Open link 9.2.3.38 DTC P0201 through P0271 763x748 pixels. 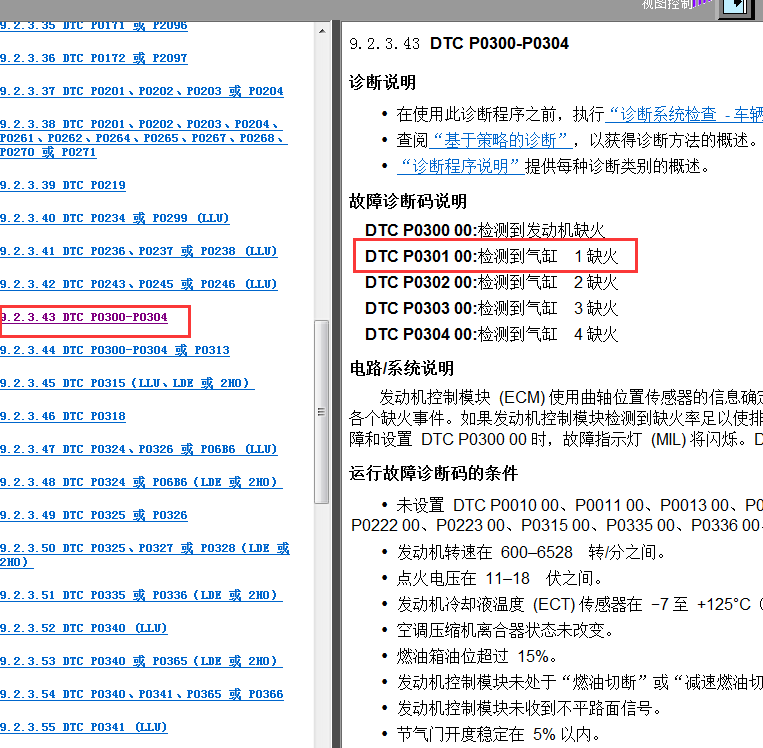144,138
